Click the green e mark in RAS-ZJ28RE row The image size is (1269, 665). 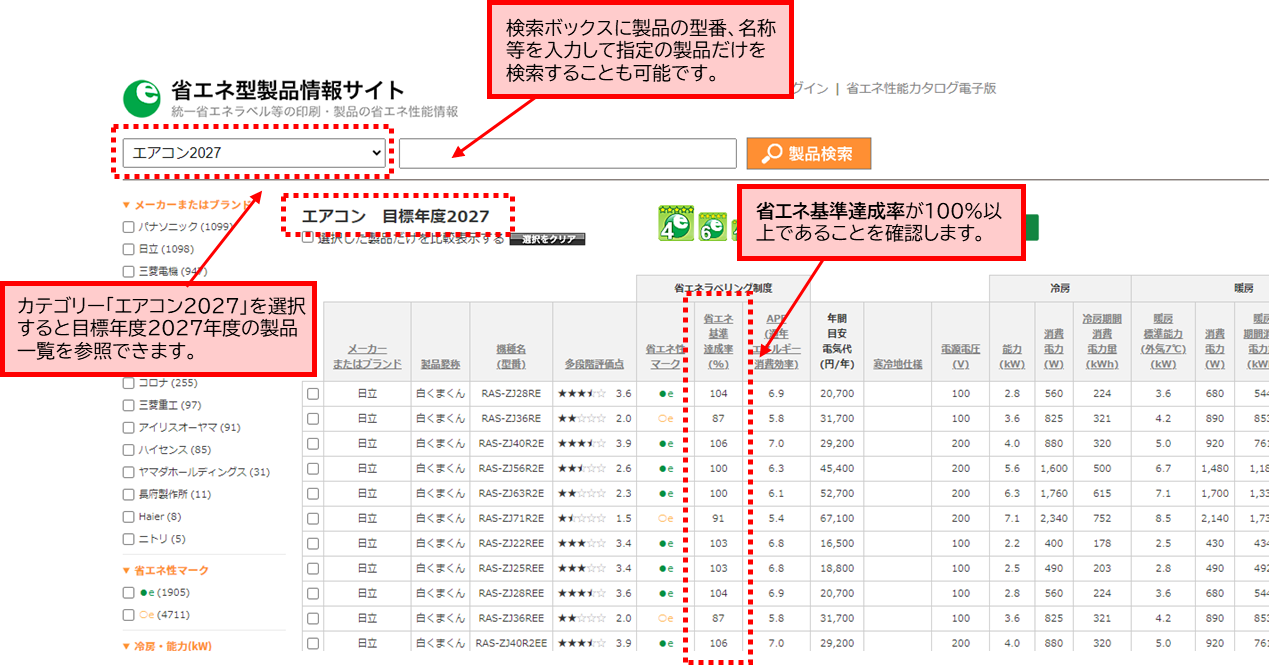[x=666, y=394]
